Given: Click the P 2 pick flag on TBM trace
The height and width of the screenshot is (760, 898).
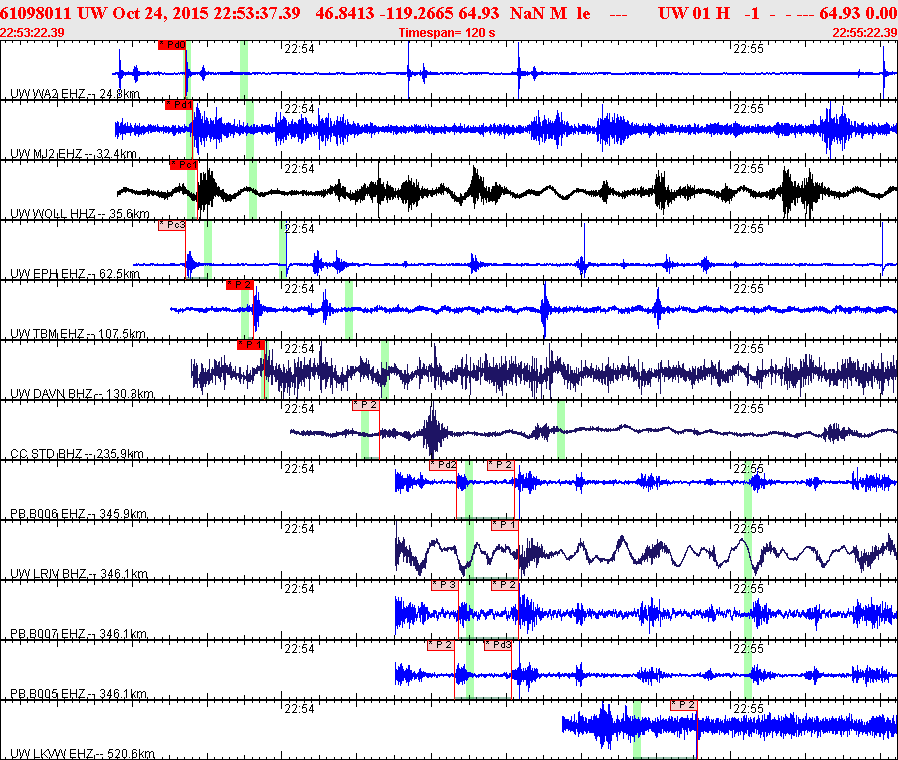Looking at the screenshot, I should point(239,285).
